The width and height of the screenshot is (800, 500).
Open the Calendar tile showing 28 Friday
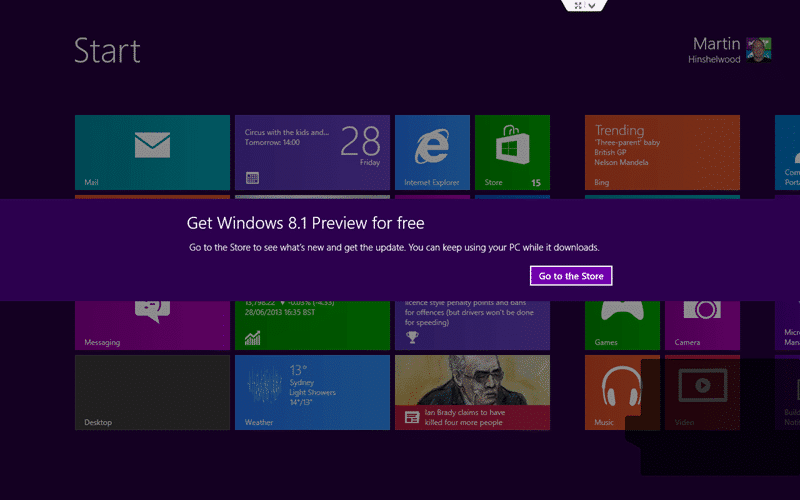312,153
